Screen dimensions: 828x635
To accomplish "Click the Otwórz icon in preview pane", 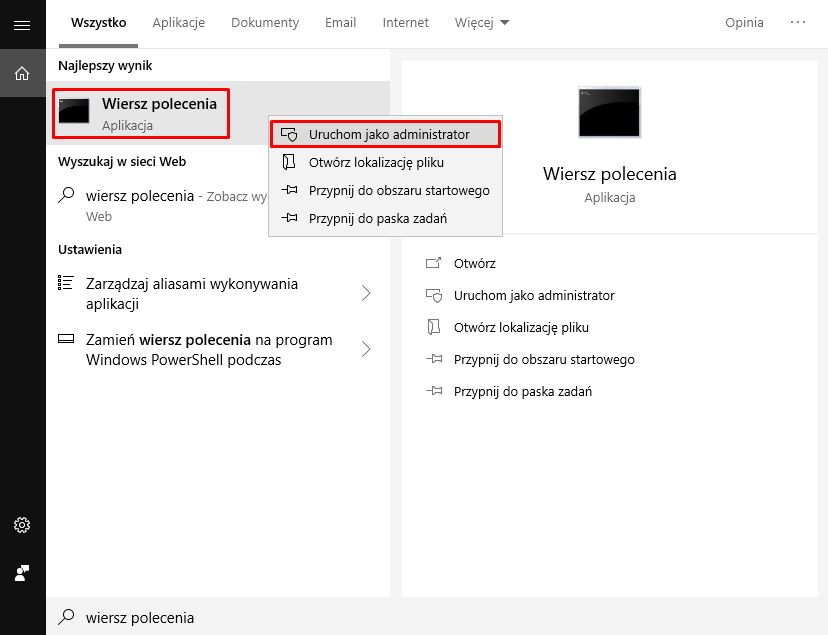I will [x=434, y=262].
